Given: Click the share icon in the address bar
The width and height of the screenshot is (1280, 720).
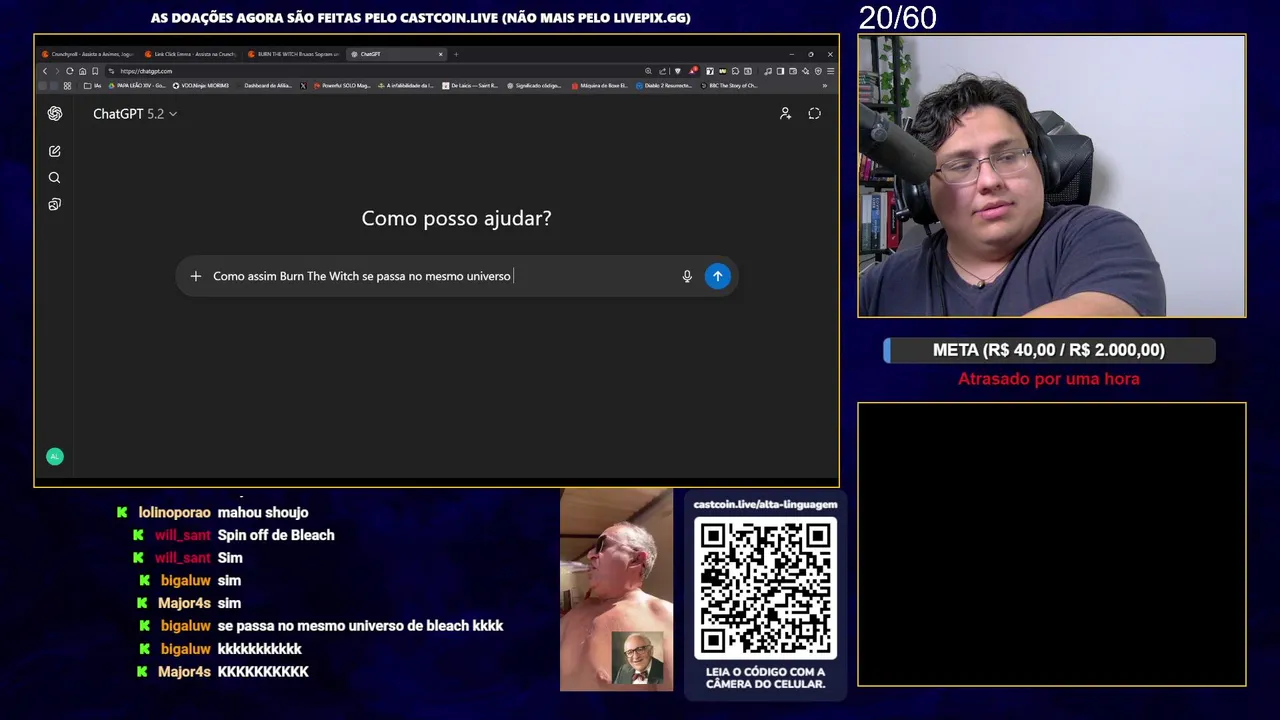Looking at the screenshot, I should [662, 71].
